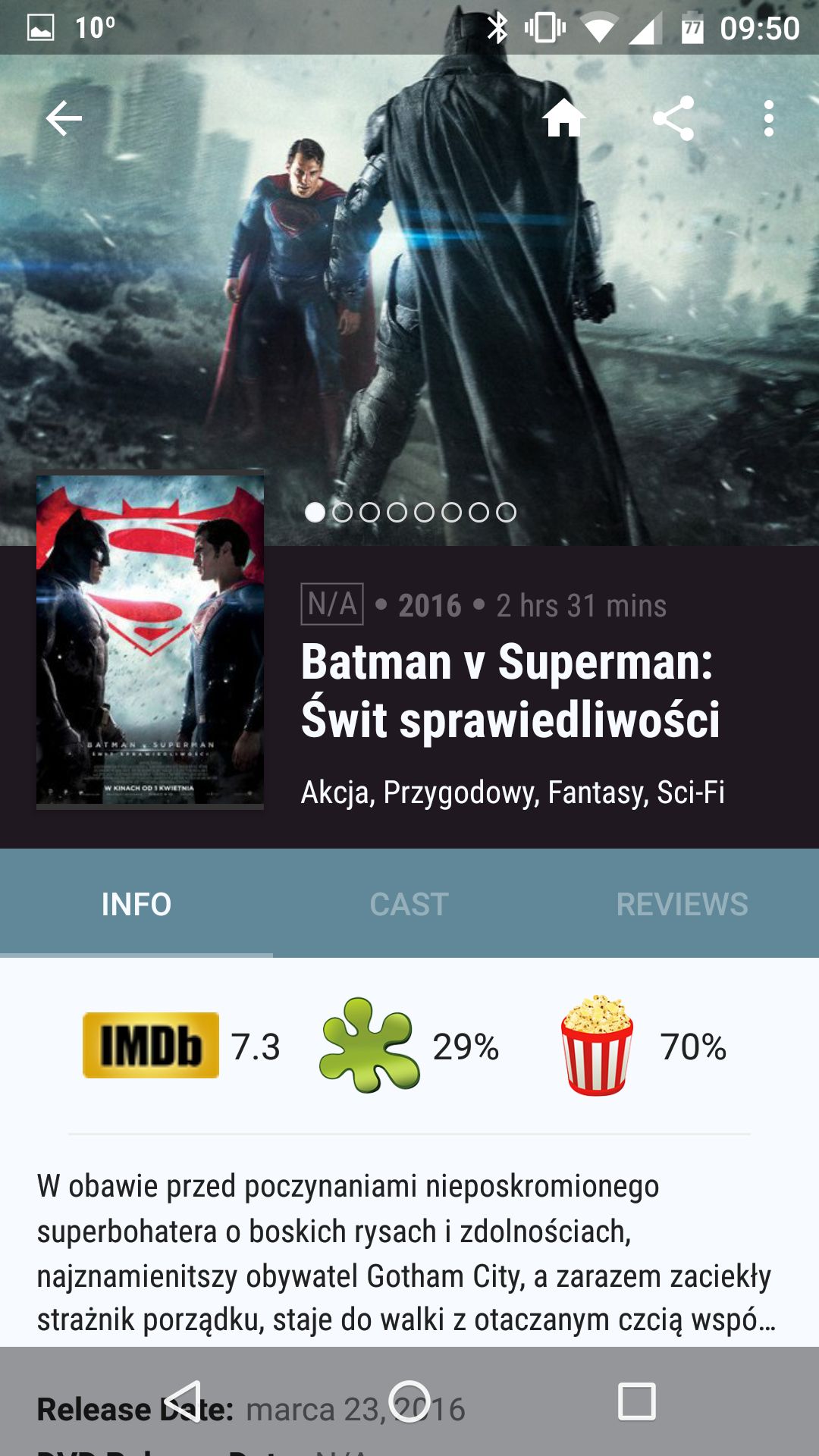819x1456 pixels.
Task: Go back using the top-left arrow
Action: 64,118
